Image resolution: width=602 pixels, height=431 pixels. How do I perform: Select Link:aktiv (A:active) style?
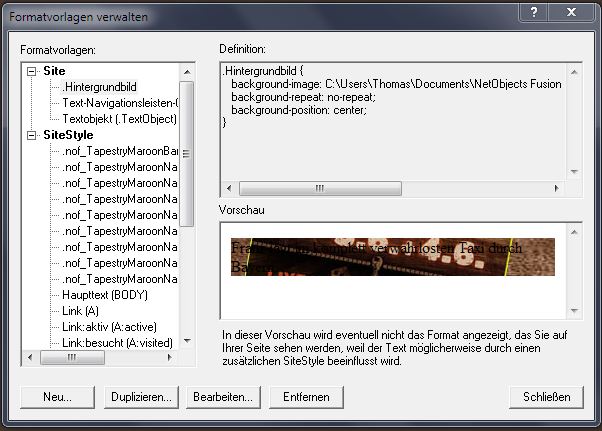109,327
